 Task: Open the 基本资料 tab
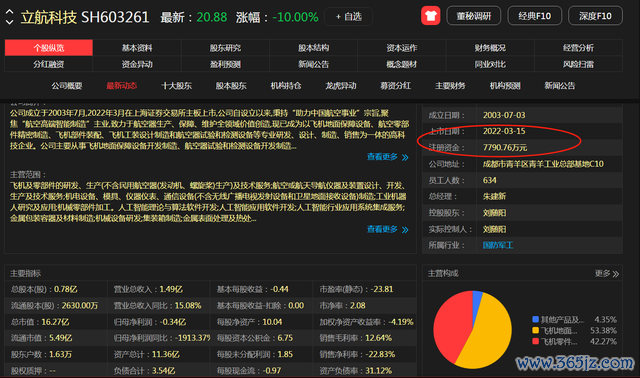(x=137, y=48)
